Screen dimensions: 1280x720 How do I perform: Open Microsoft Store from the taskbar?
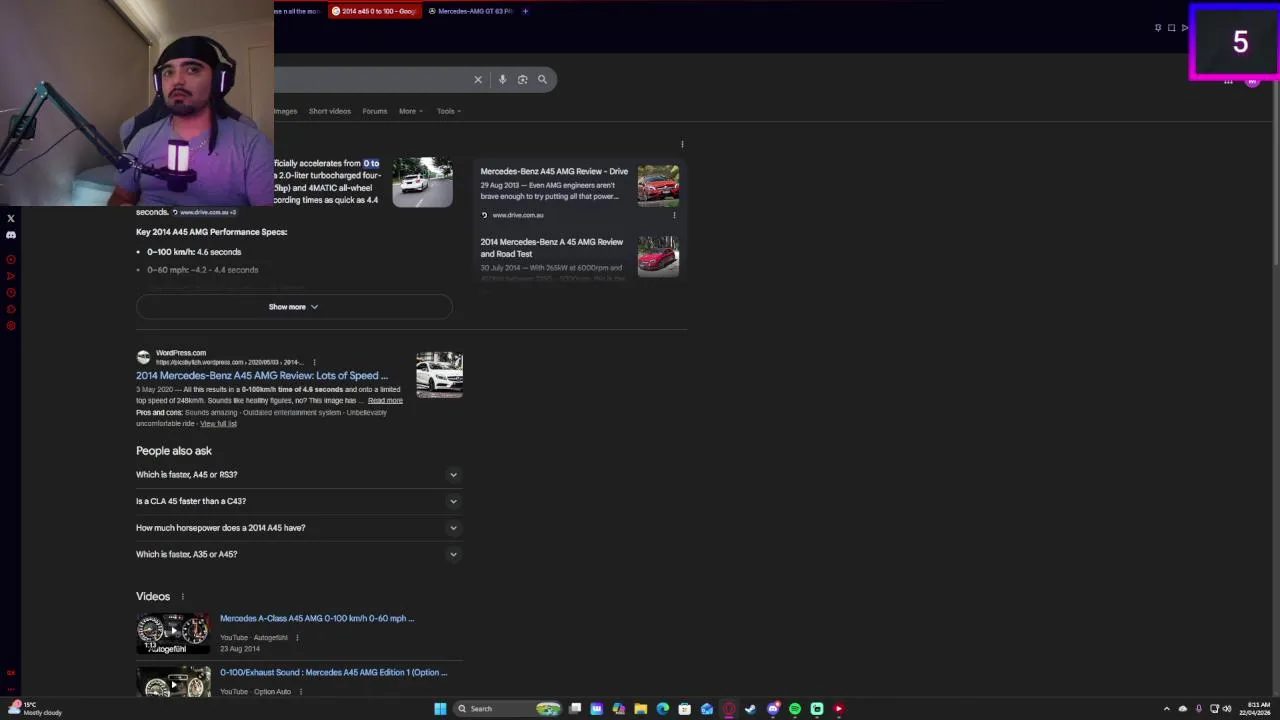click(x=684, y=709)
